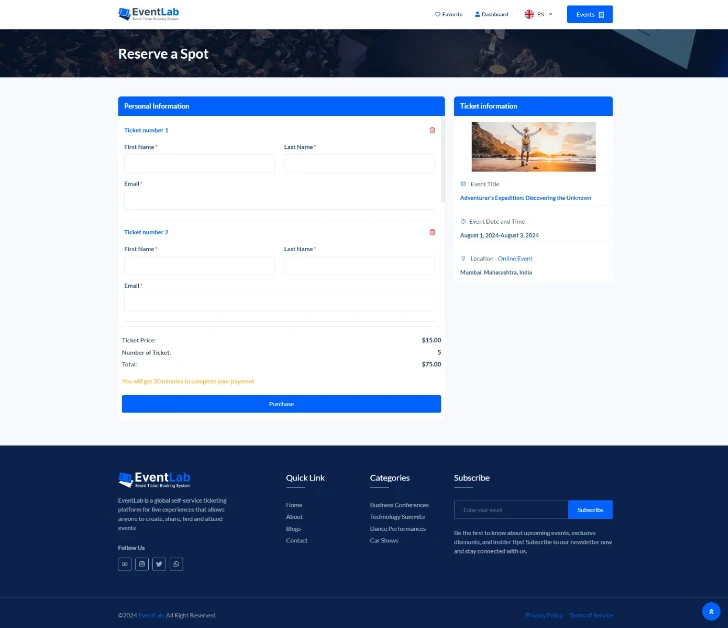Open the Adventurer's Expedition event title link
This screenshot has width=728, height=628.
525,198
